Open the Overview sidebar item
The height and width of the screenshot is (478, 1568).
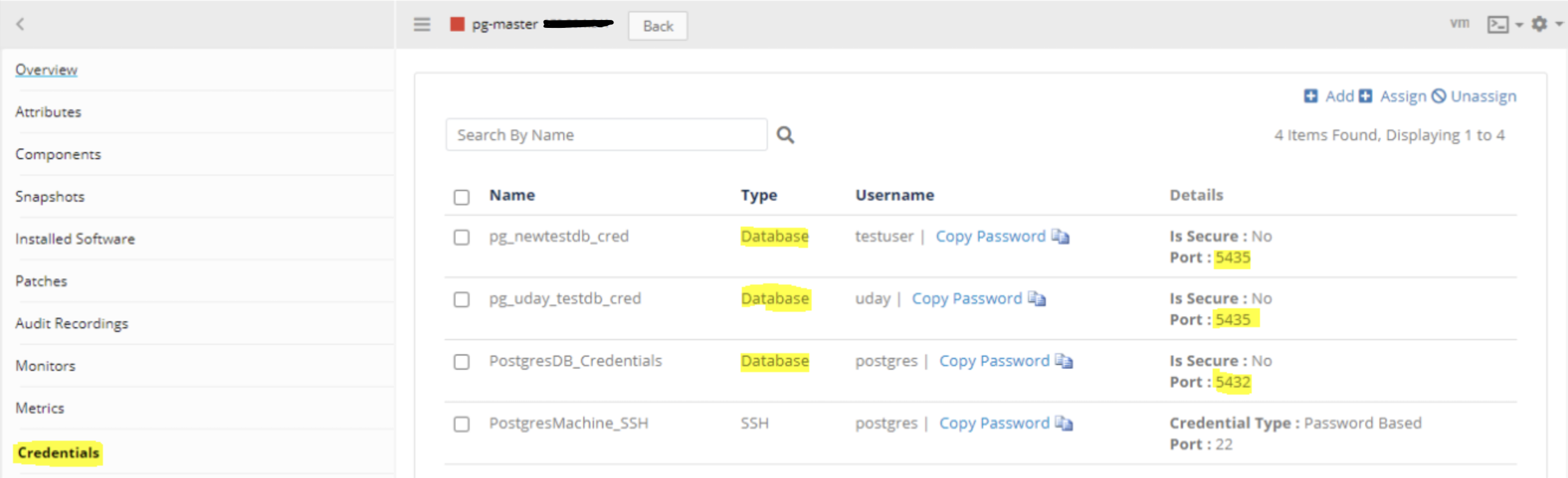tap(46, 70)
